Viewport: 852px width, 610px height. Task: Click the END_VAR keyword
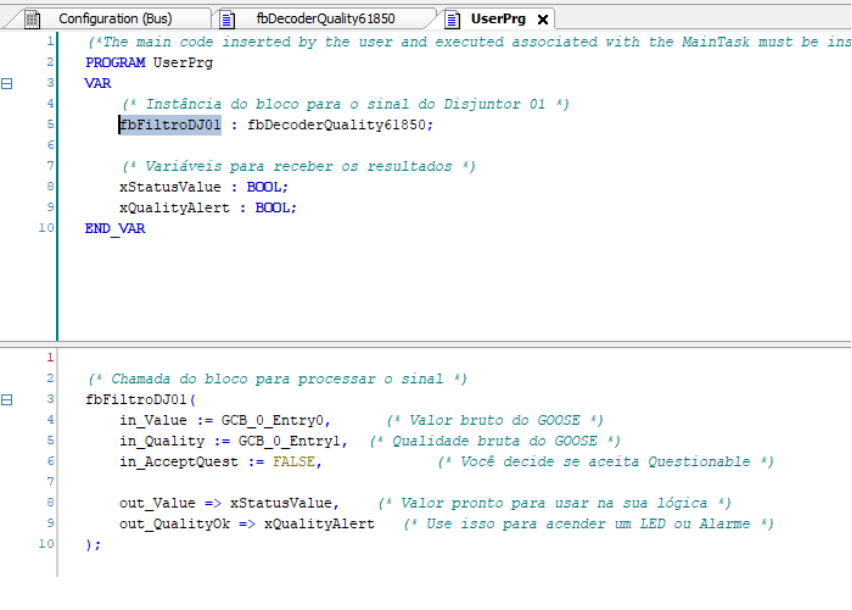[x=115, y=229]
